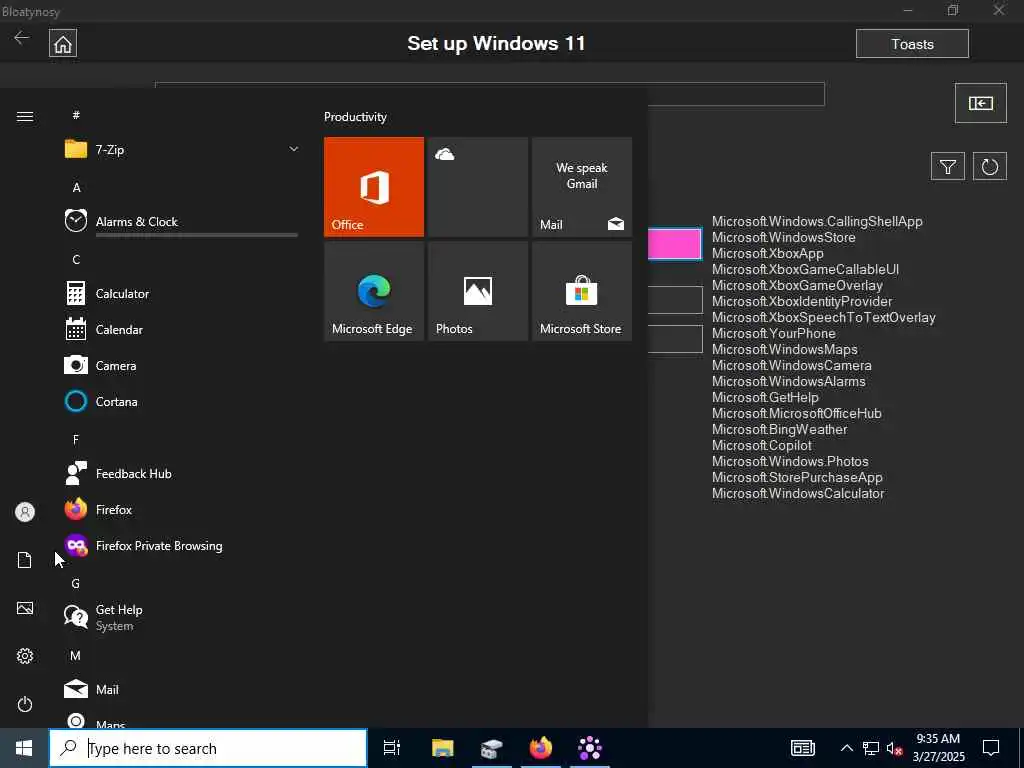Select the pink highlighted box
Screen dimensions: 1024x768
pyautogui.click(x=675, y=244)
